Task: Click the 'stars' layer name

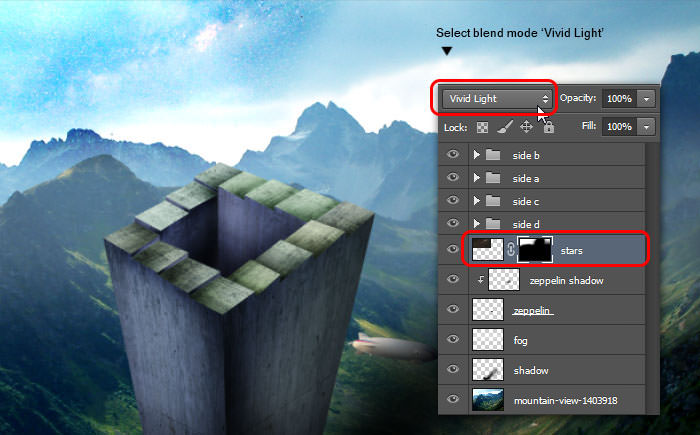Action: [571, 251]
